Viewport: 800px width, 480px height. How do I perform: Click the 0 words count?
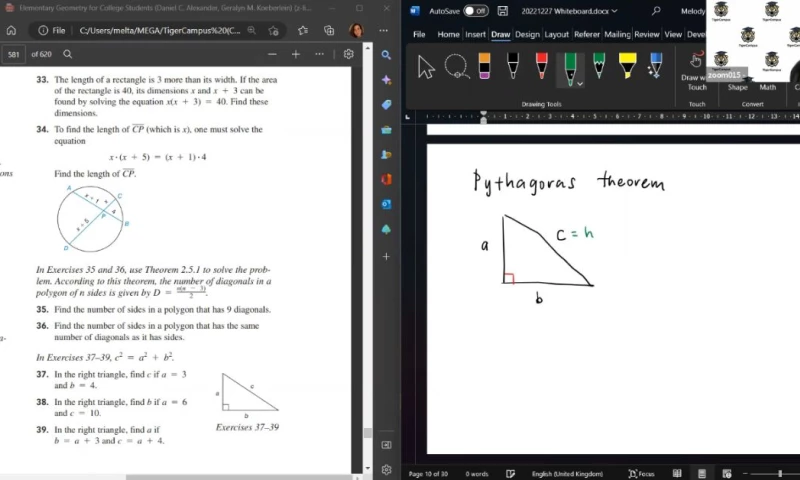(x=477, y=474)
